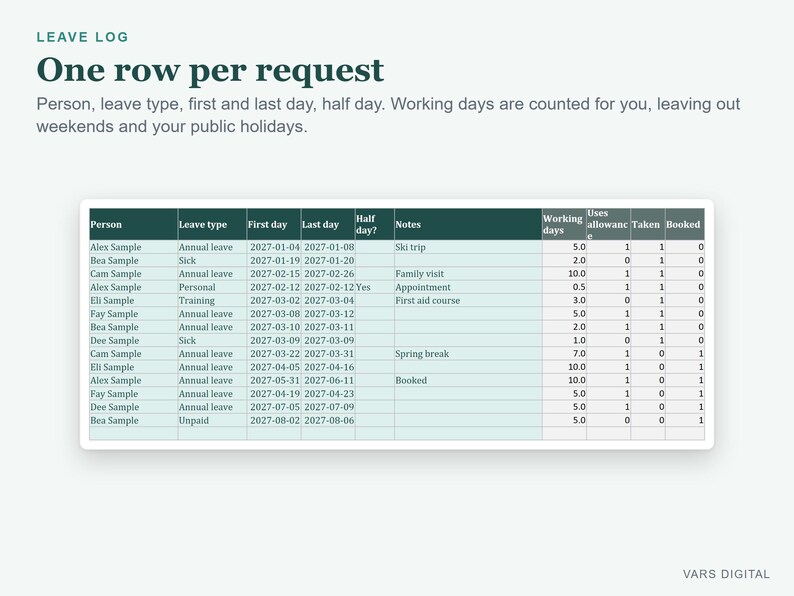
Task: Select the 'Appointment' notes cell
Action: [468, 287]
